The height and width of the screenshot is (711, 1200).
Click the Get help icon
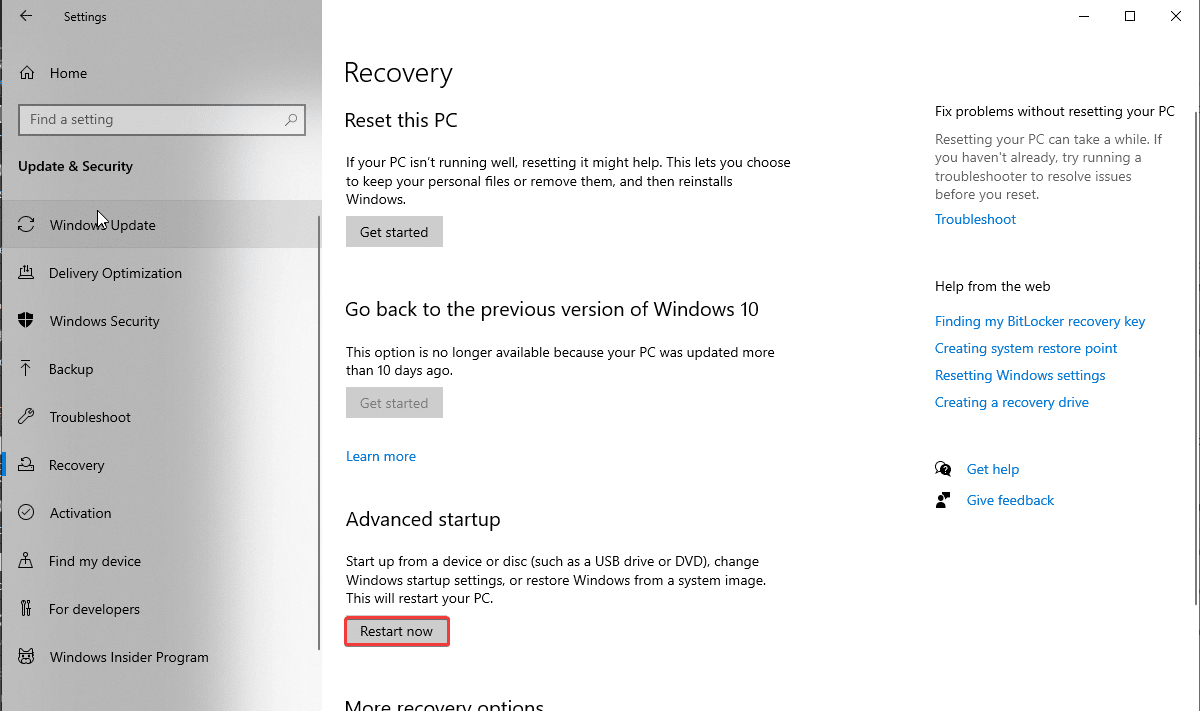click(943, 468)
